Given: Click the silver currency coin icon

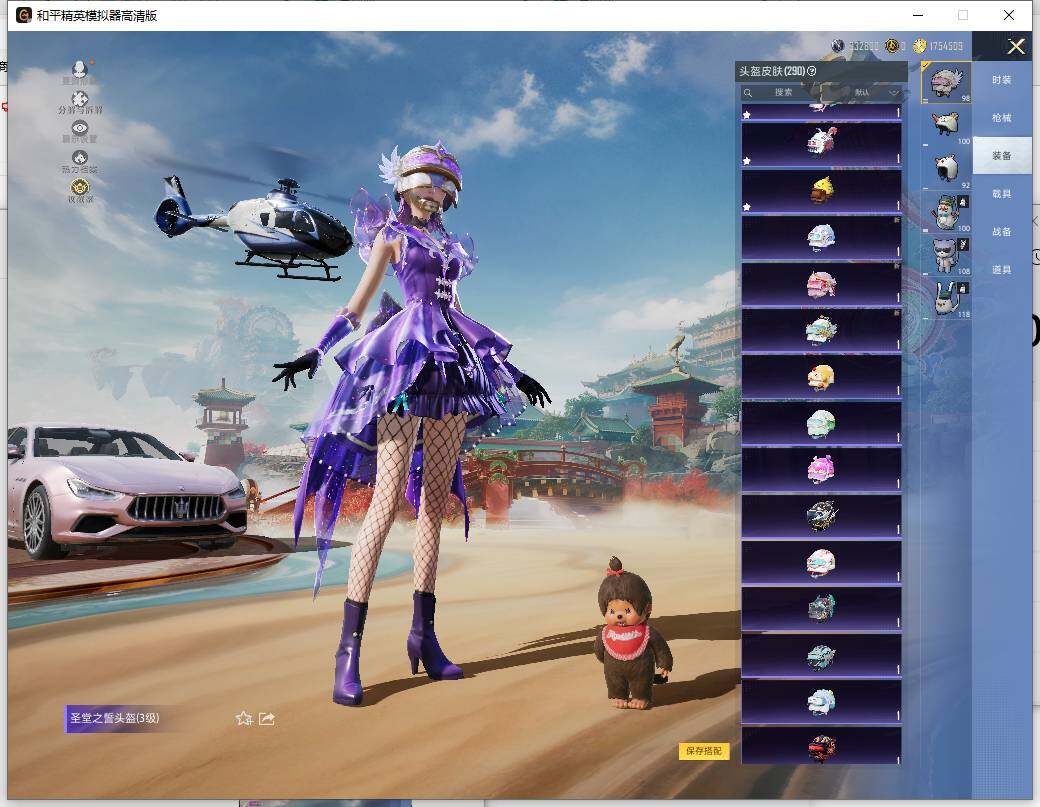Looking at the screenshot, I should (838, 46).
